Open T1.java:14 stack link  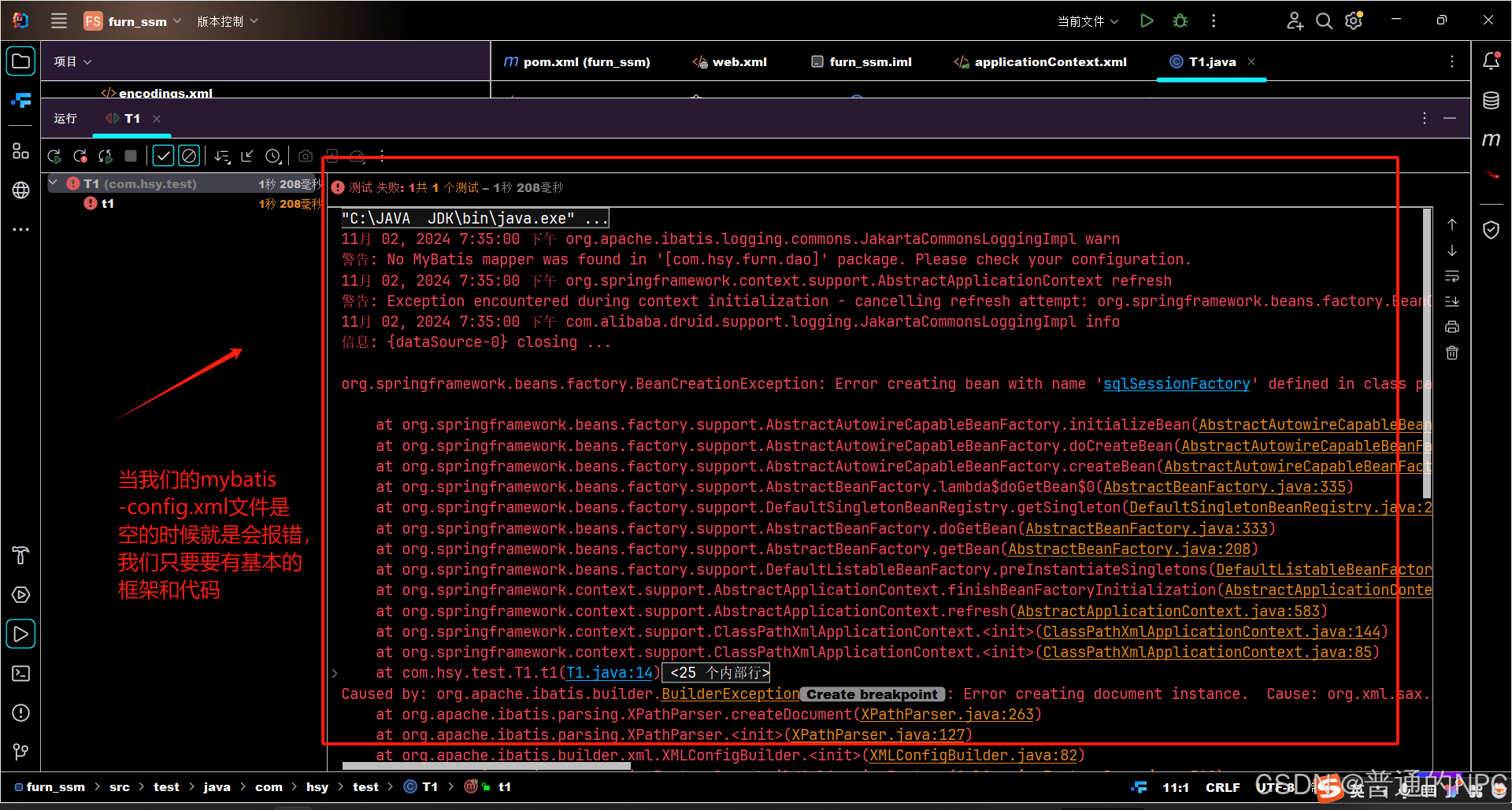(x=610, y=672)
